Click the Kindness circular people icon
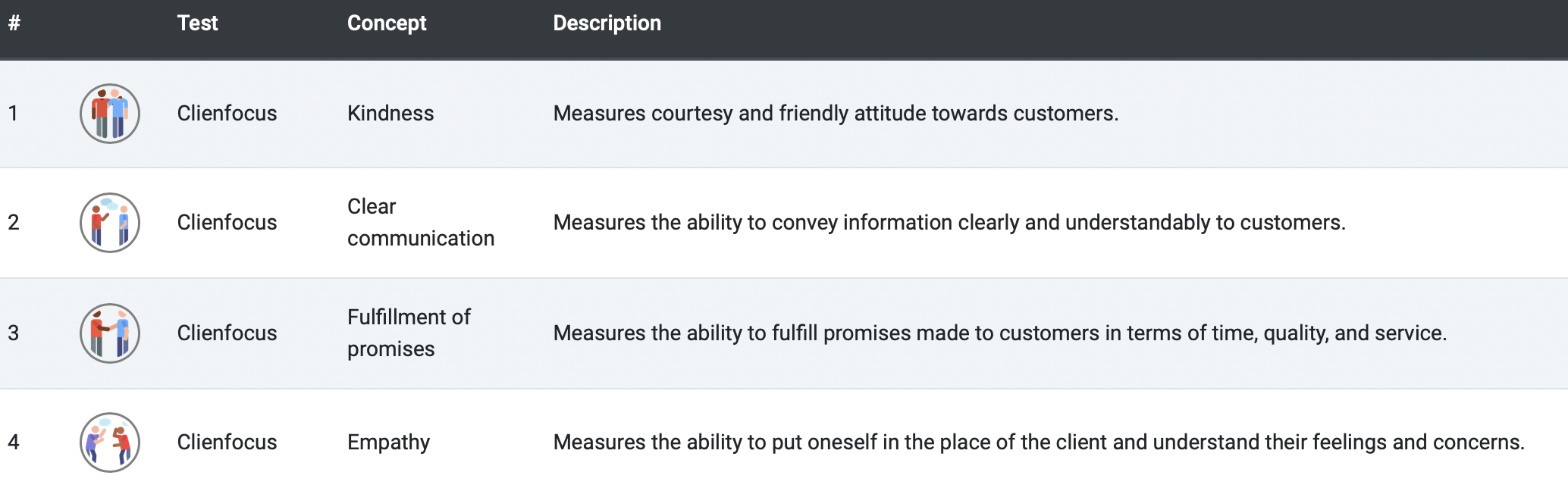 110,114
